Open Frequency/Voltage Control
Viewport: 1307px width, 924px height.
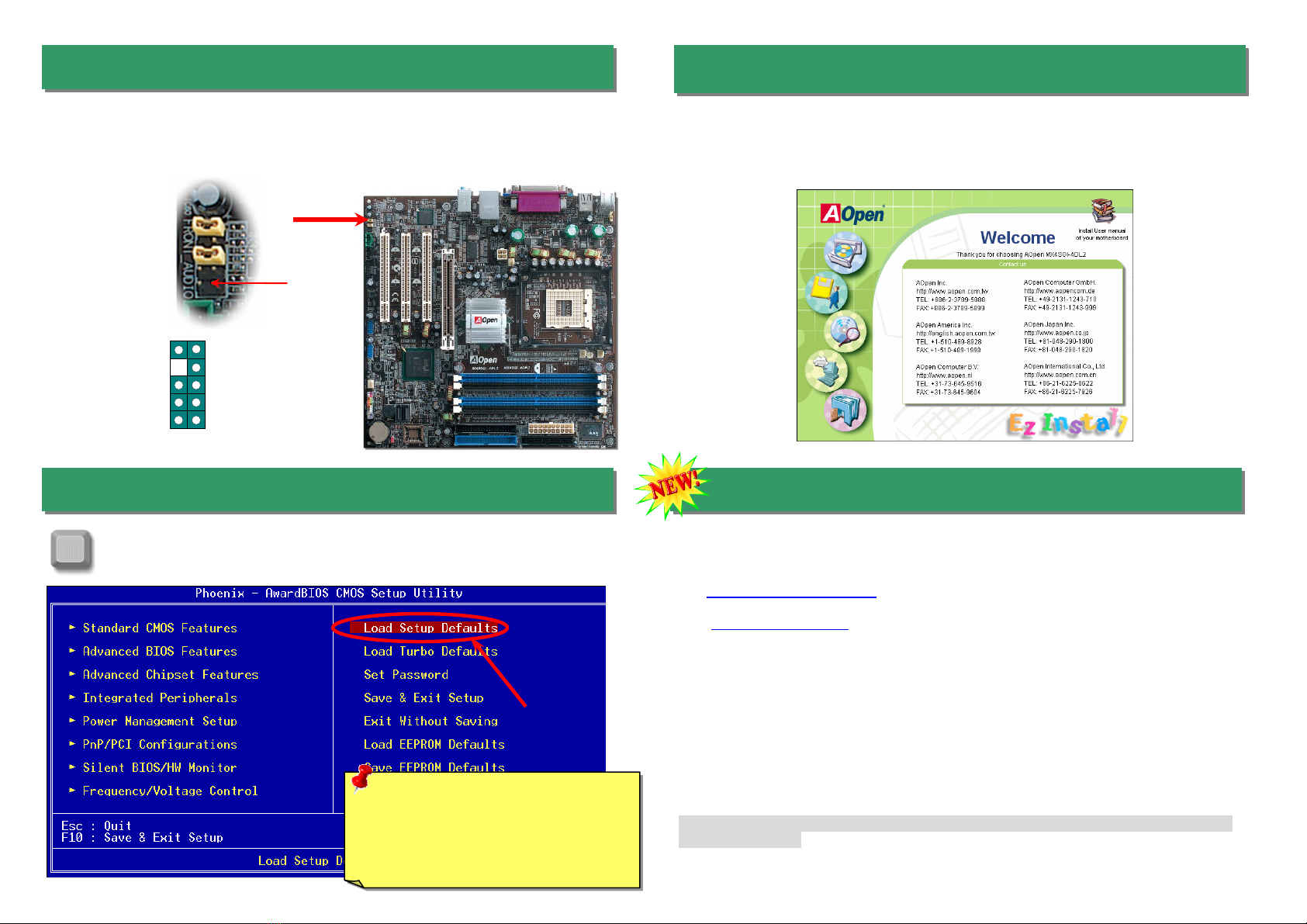click(171, 791)
